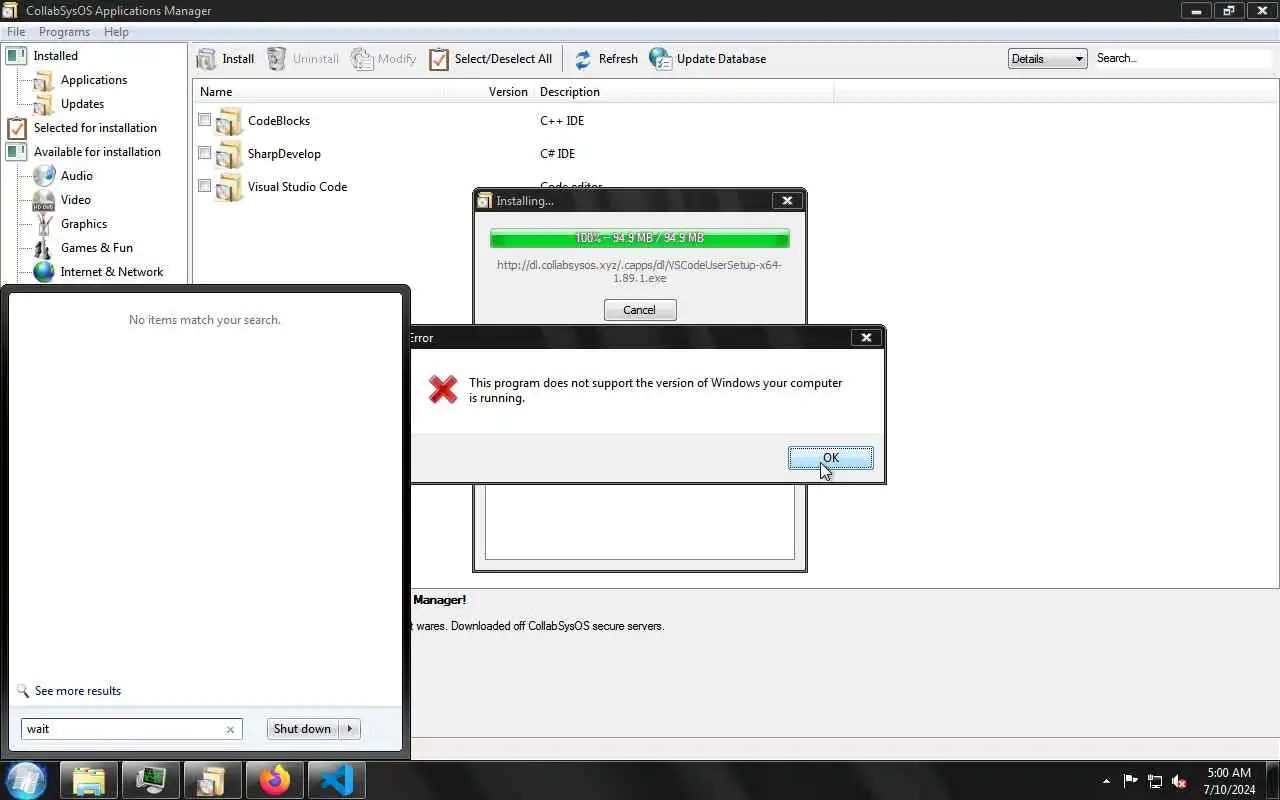Screen dimensions: 1280x800
Task: Click the taskbar clock
Action: [x=1229, y=781]
